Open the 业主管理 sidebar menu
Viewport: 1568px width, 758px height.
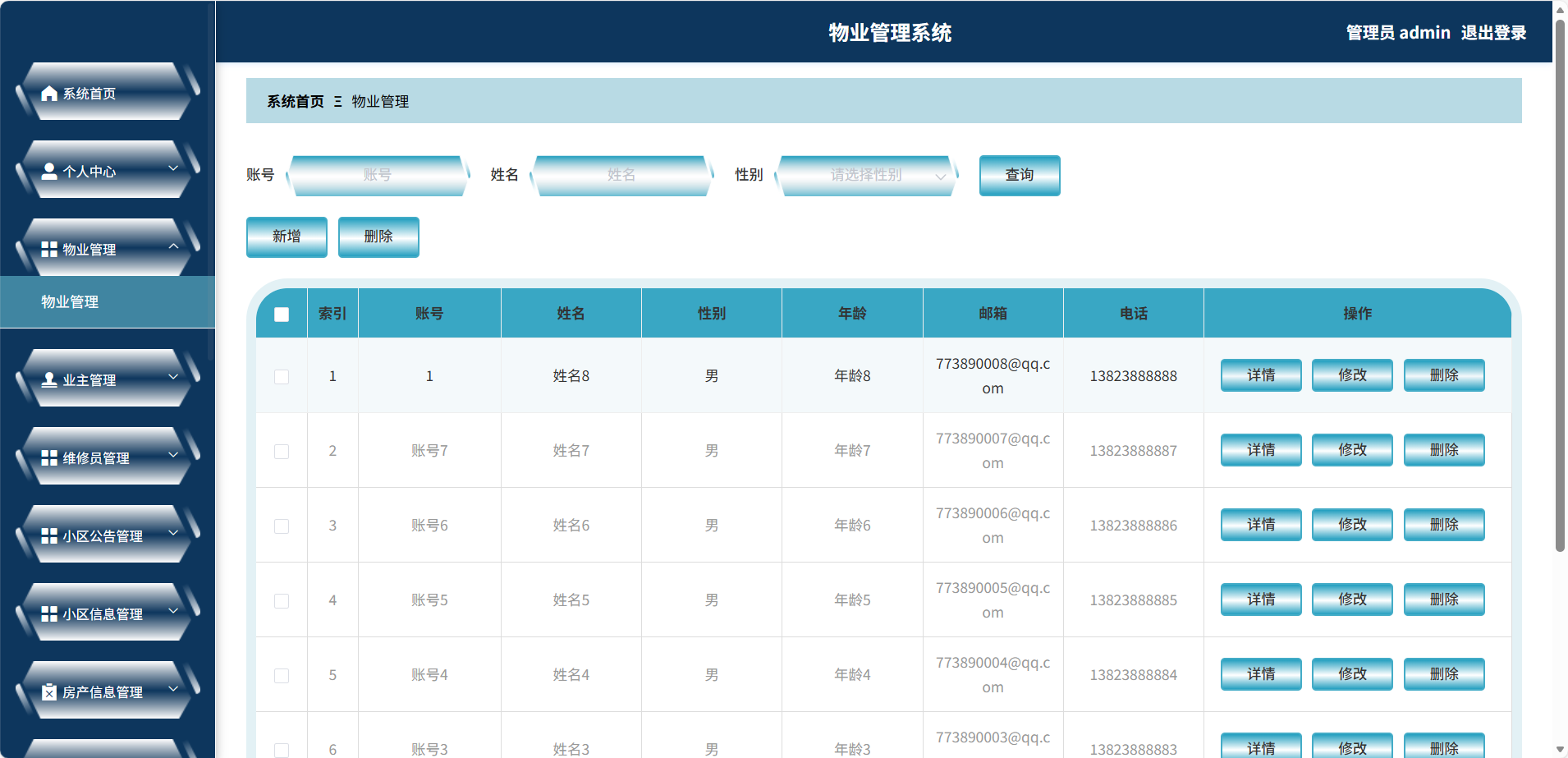click(x=108, y=378)
